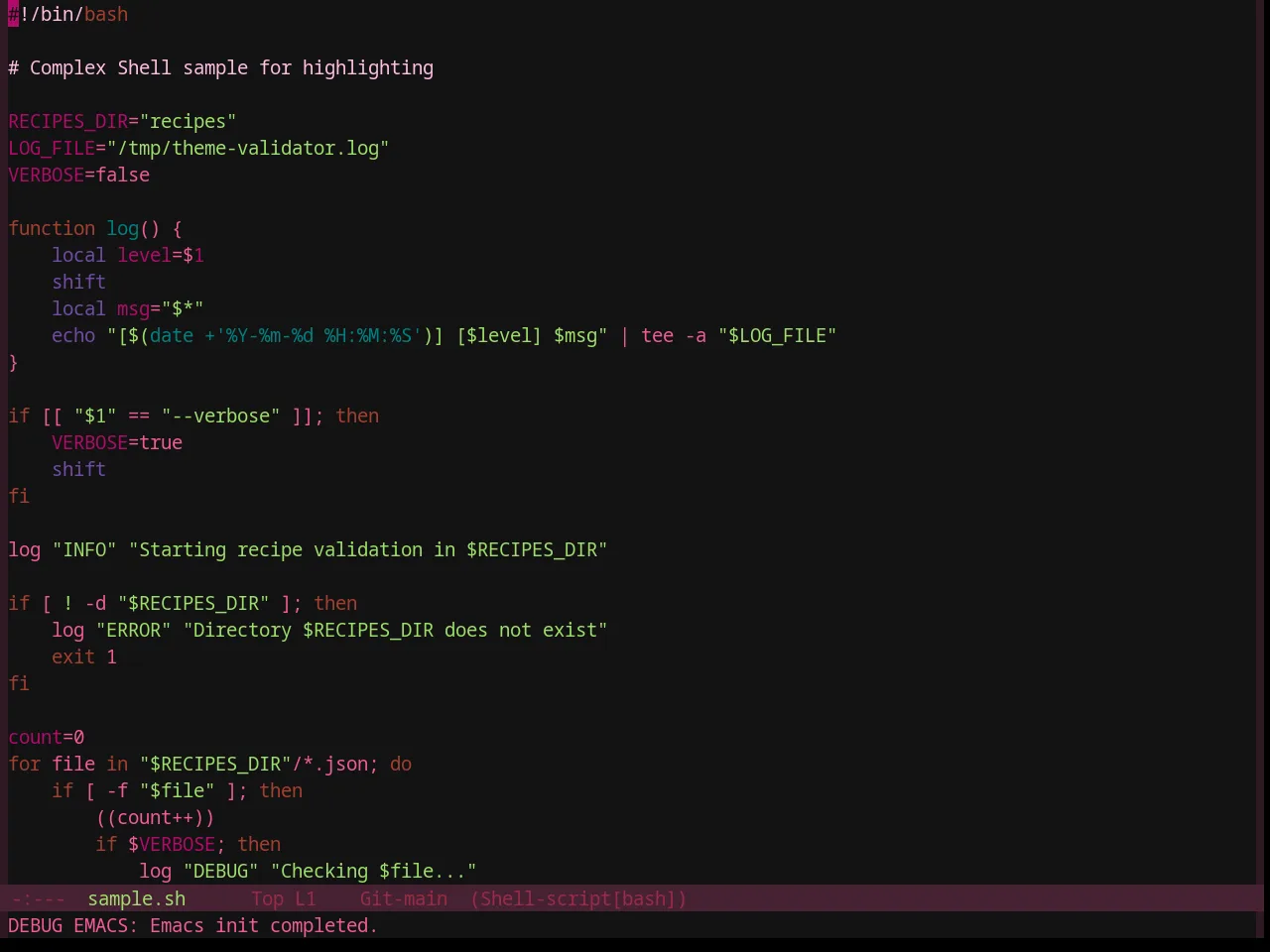
Task: Click the first 'fi' after VERBOSE=true block
Action: tap(19, 496)
